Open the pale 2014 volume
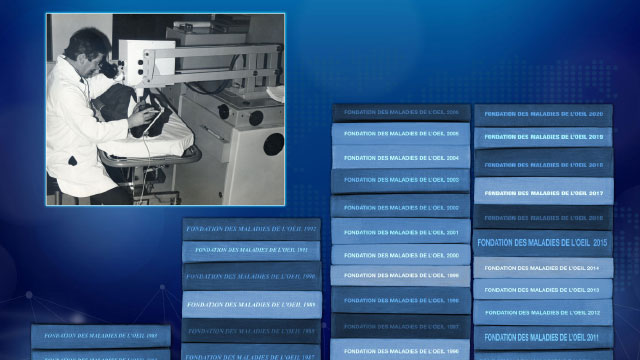Screen dimensions: 640x360 [543, 268]
